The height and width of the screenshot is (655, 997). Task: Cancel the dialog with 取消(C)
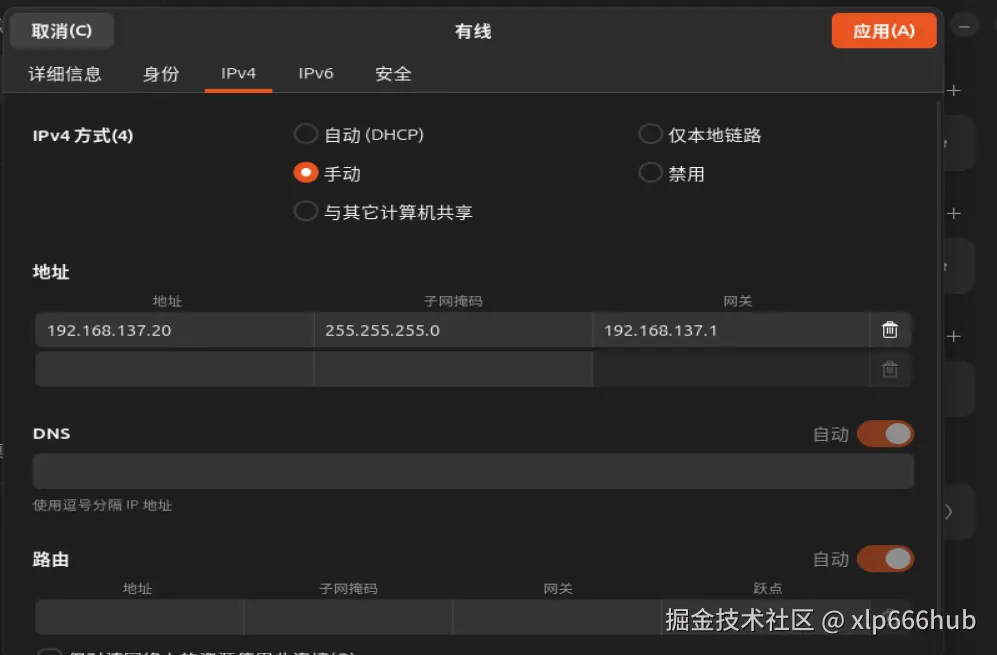point(61,30)
